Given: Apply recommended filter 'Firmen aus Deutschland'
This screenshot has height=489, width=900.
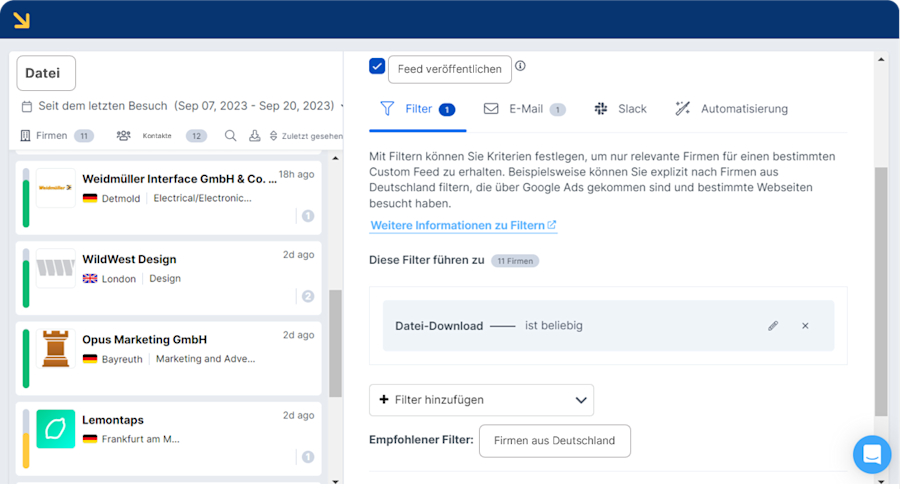Looking at the screenshot, I should [554, 441].
